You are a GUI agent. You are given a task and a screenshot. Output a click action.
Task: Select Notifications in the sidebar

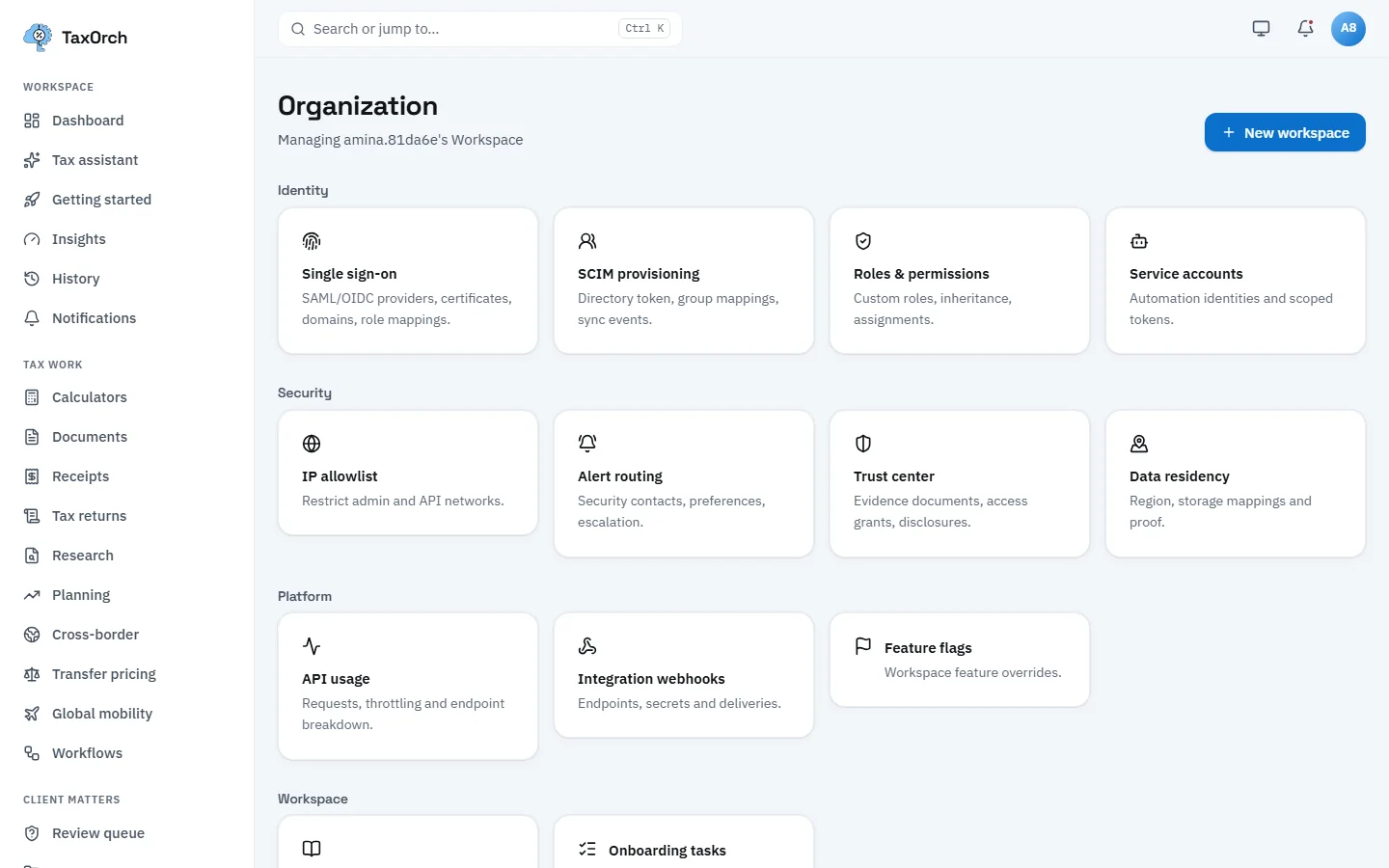point(126,318)
